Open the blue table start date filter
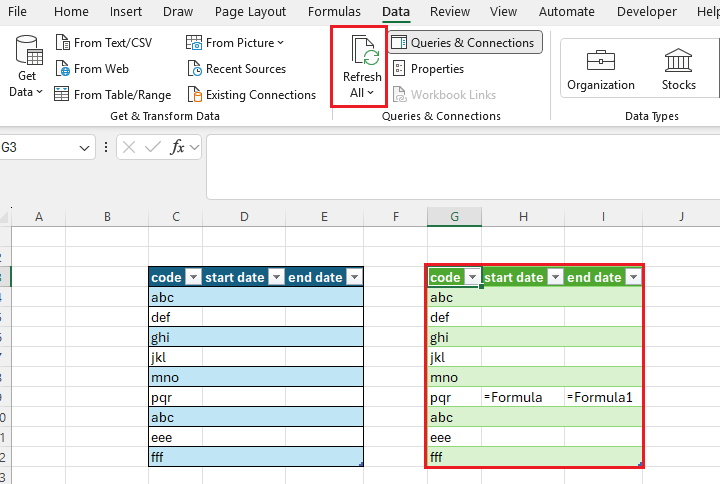720x484 pixels. pos(276,277)
